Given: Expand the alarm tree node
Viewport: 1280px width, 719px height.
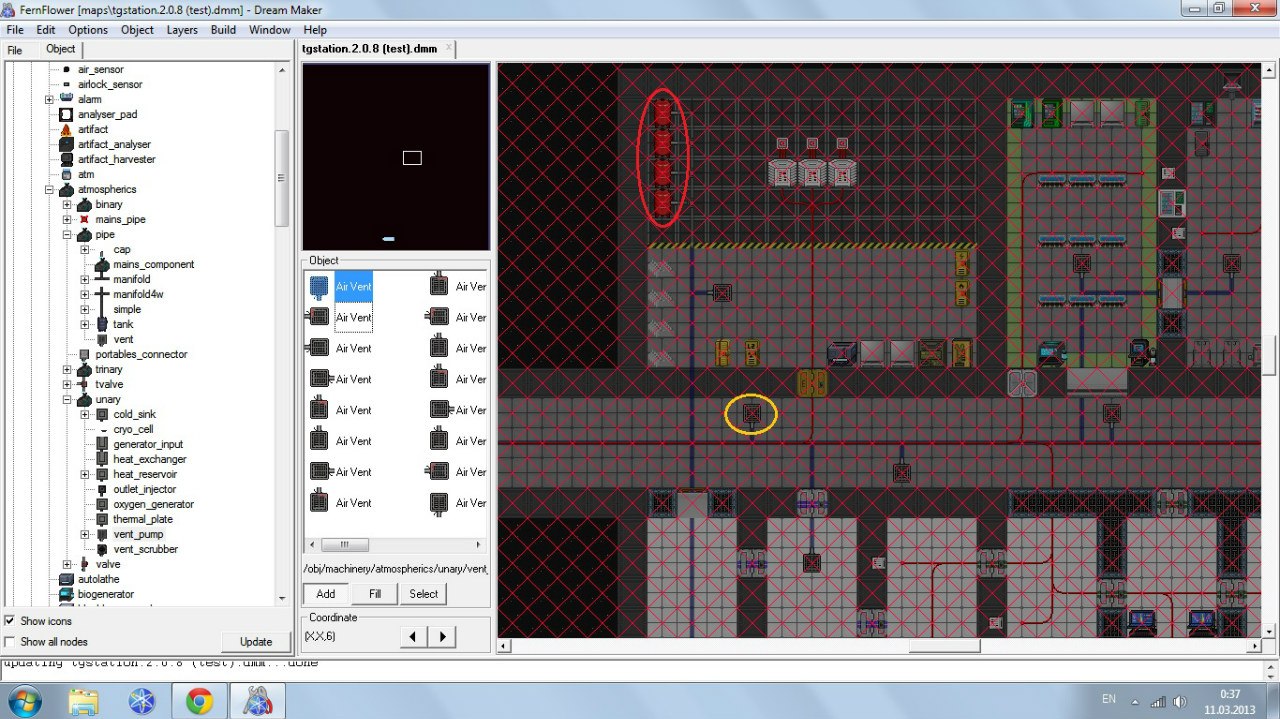Looking at the screenshot, I should click(49, 100).
